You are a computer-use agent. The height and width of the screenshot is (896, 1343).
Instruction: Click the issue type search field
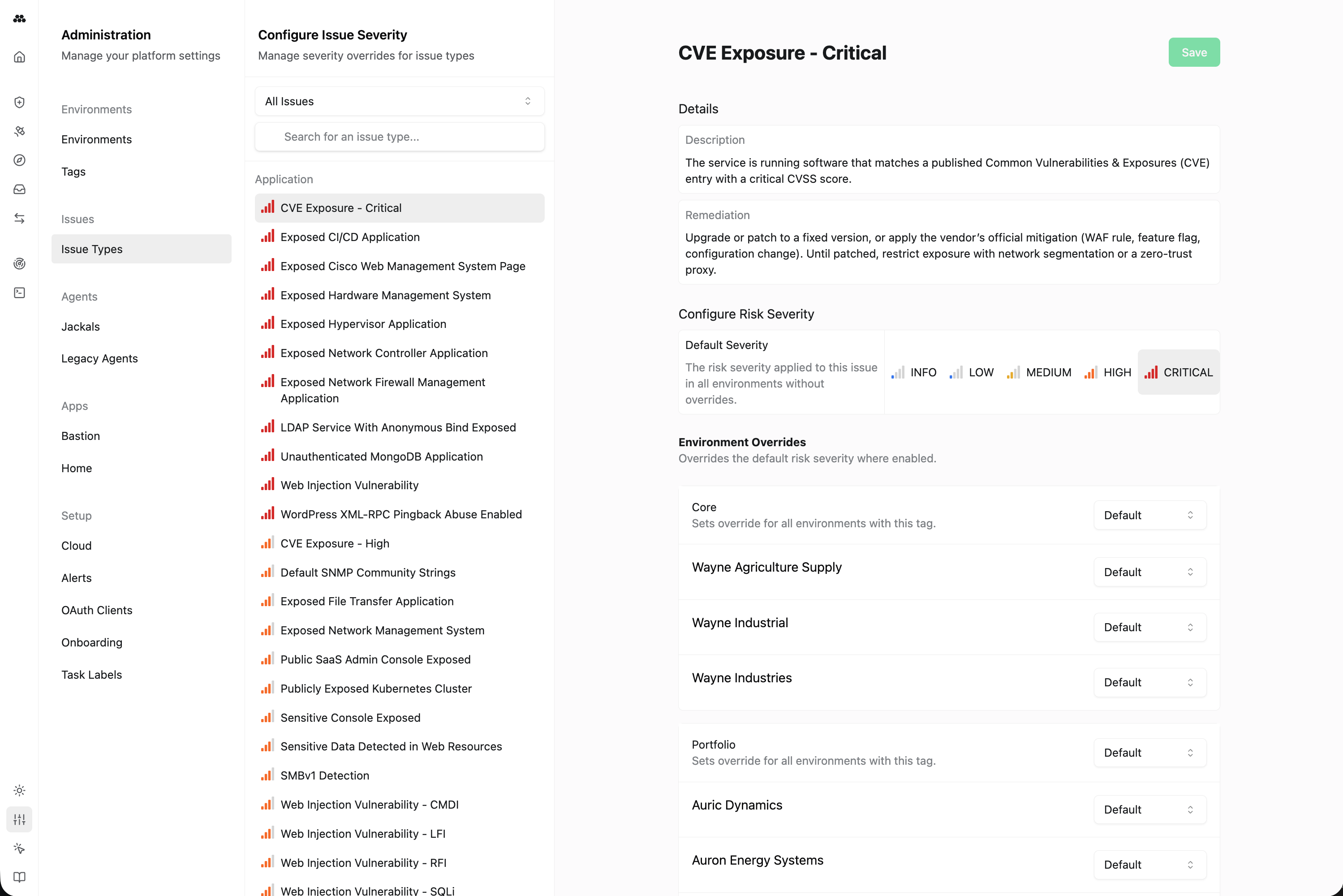[x=399, y=137]
